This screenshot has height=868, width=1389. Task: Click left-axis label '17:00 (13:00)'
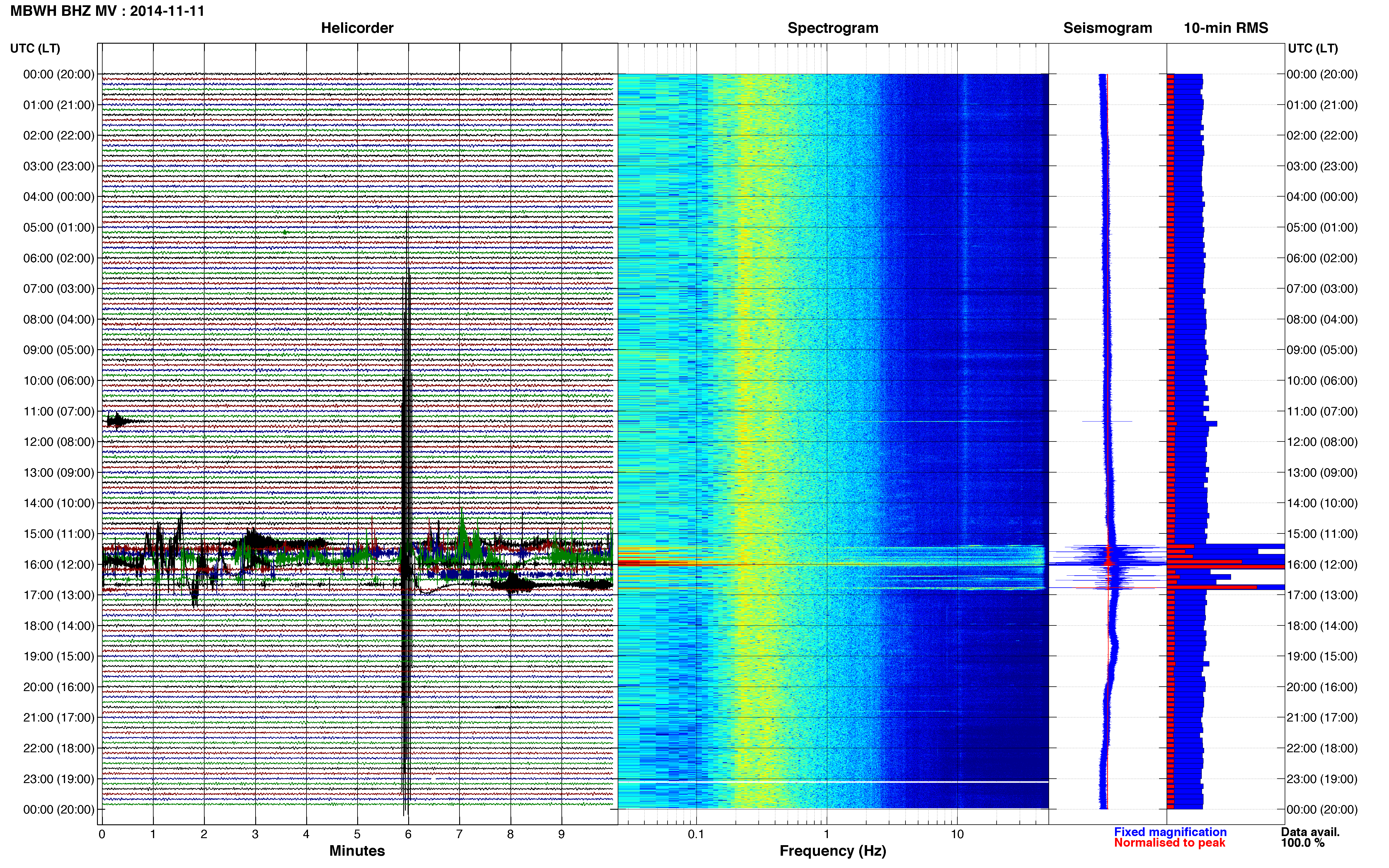(x=59, y=595)
